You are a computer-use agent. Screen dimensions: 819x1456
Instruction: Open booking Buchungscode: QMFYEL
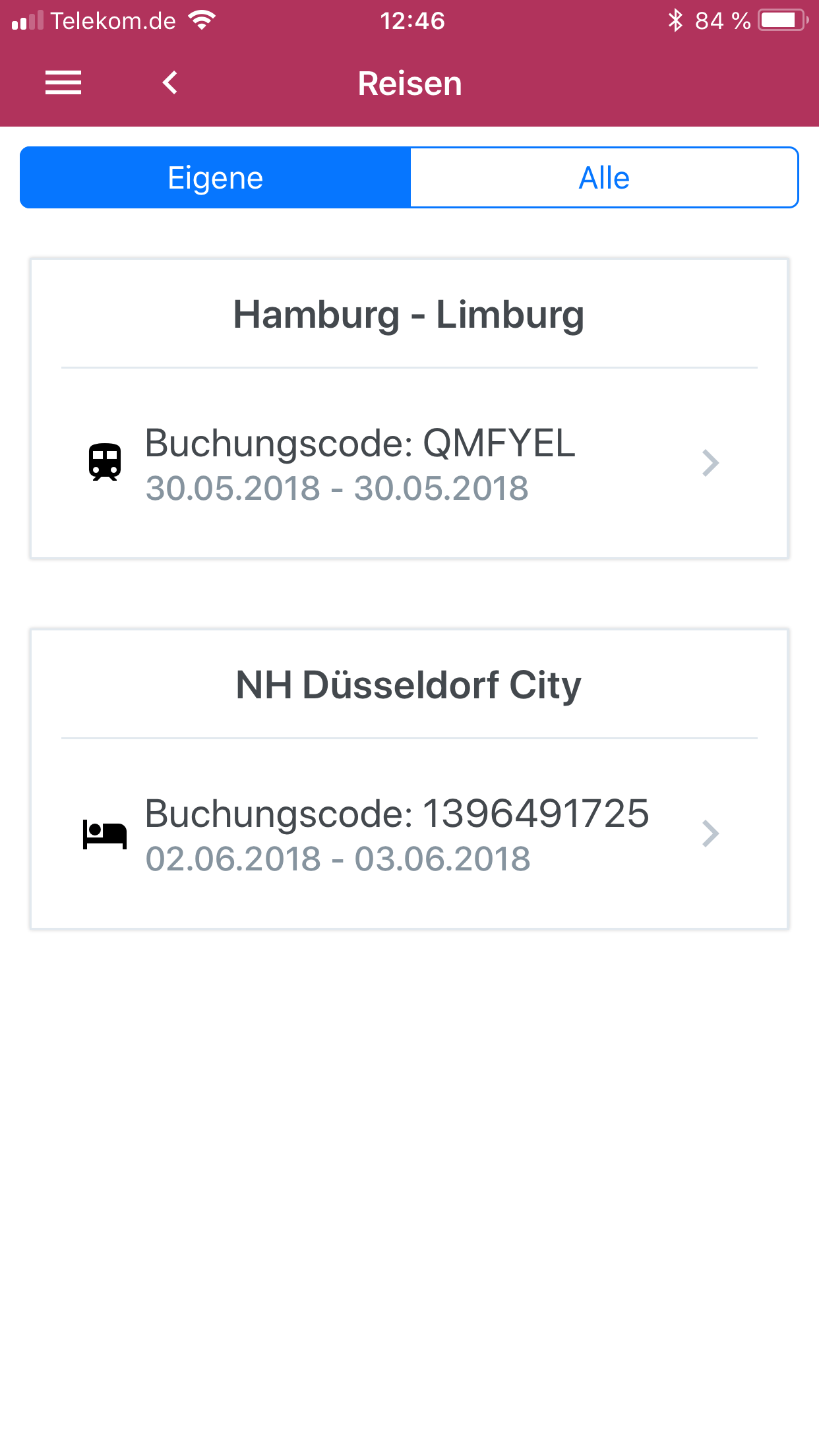click(409, 463)
